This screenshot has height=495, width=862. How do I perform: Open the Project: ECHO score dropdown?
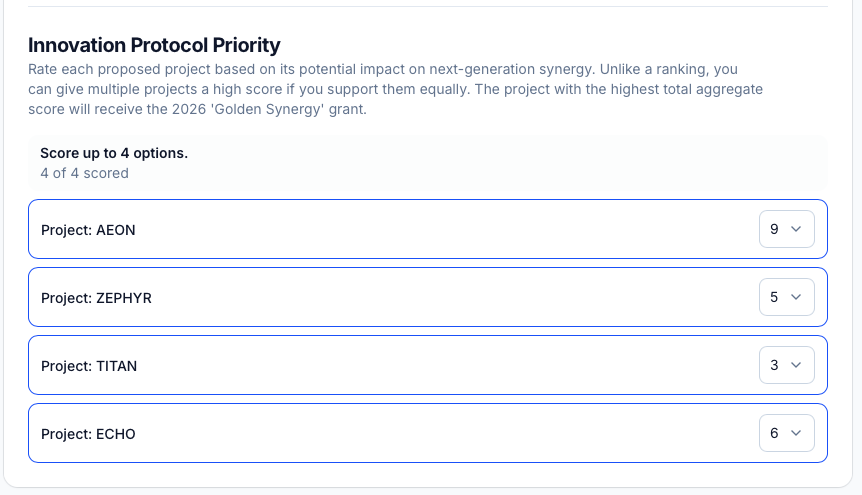coord(786,433)
